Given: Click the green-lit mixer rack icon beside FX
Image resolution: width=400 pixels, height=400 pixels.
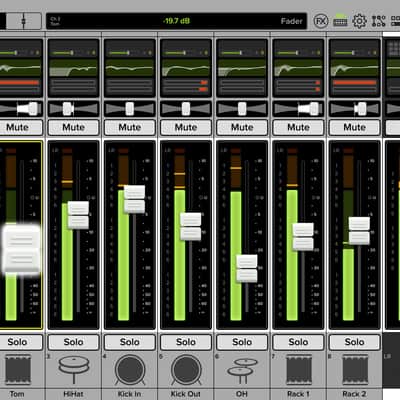Looking at the screenshot, I should (340, 21).
